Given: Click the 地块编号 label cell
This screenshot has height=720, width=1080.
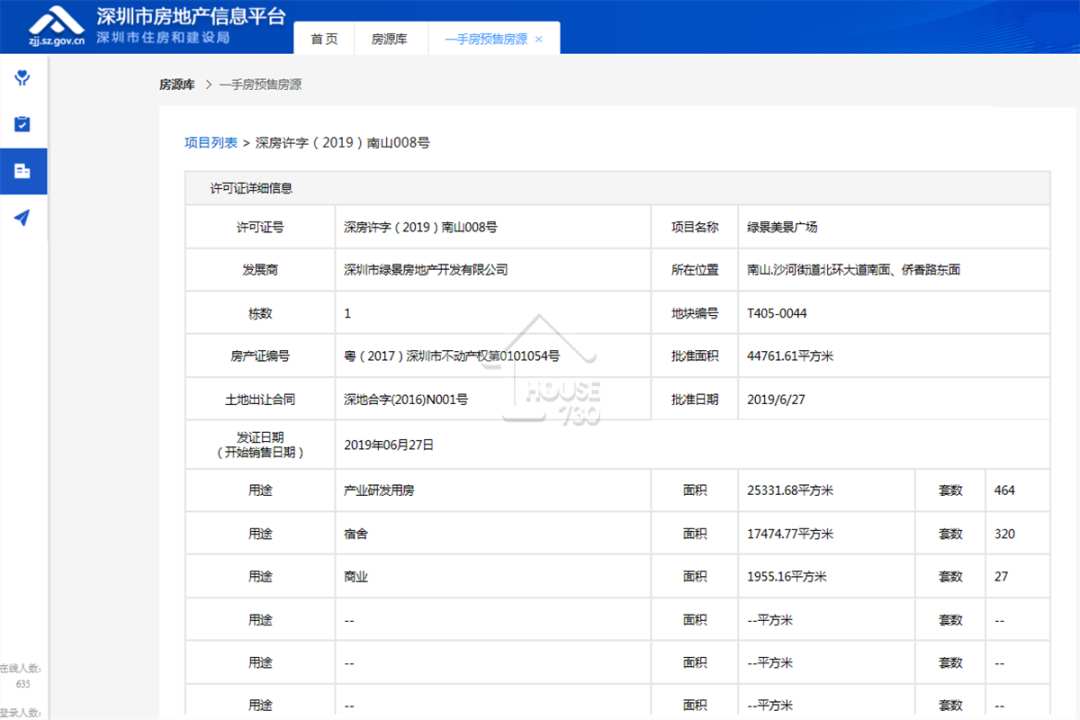Looking at the screenshot, I should tap(694, 313).
